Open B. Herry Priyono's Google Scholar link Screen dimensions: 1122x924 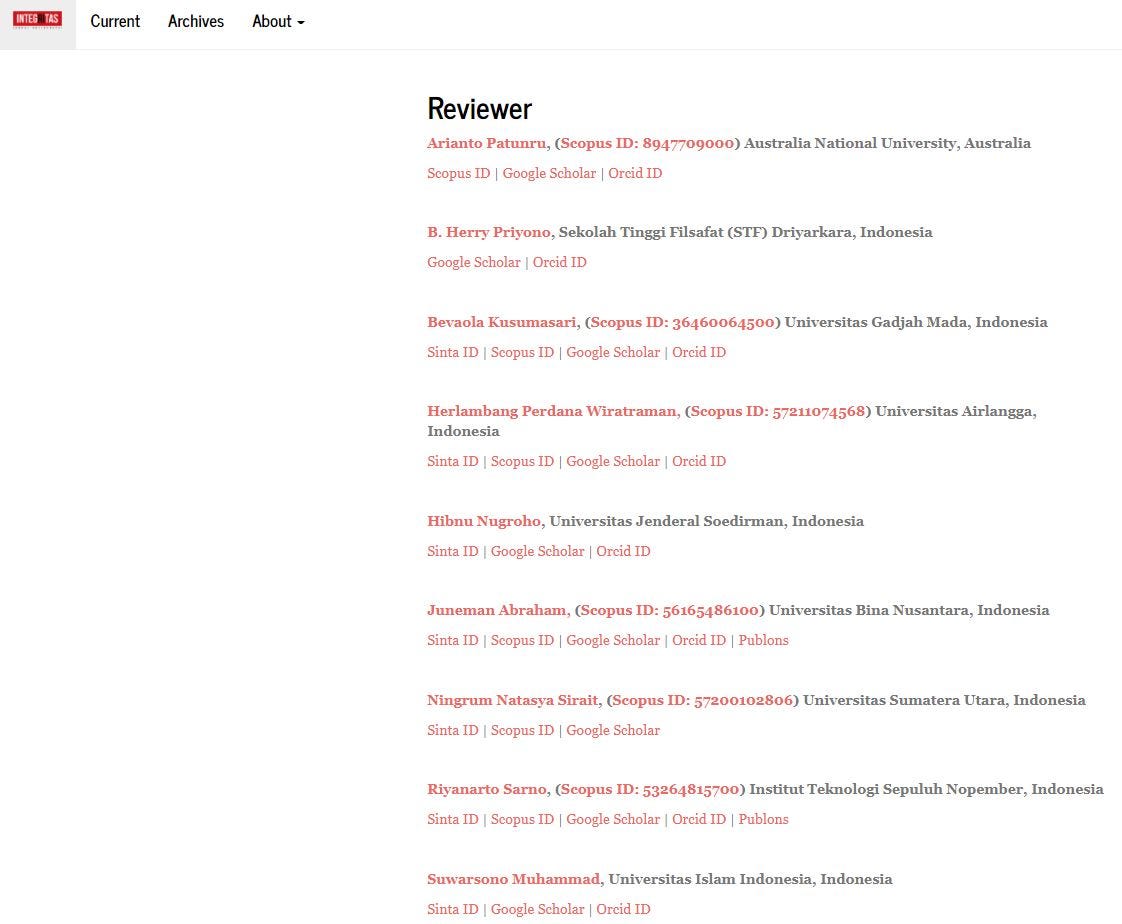474,263
